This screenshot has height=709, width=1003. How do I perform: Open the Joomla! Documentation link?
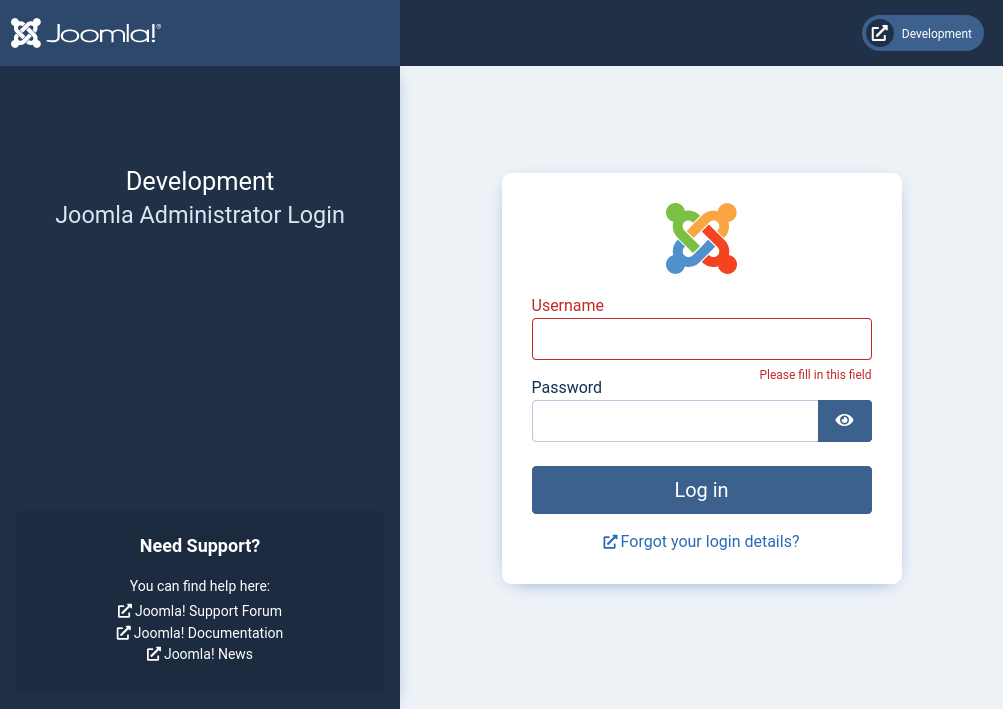pyautogui.click(x=208, y=633)
